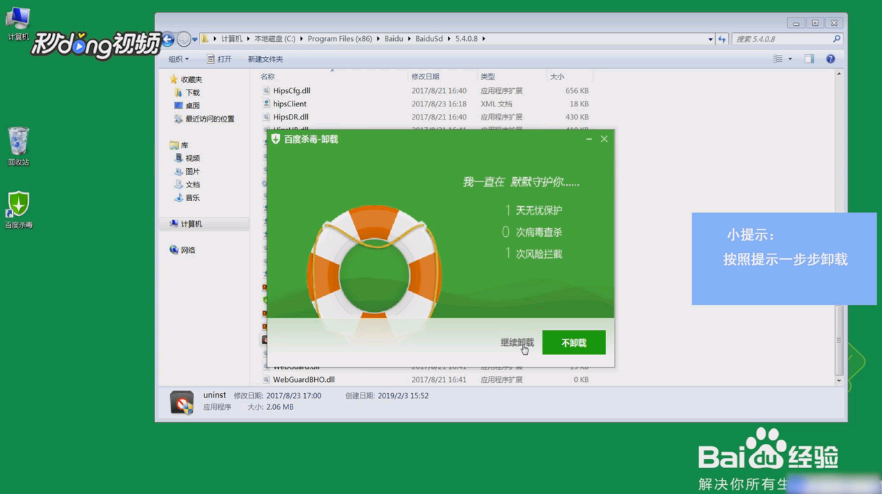This screenshot has height=494, width=882.
Task: Select the WebGuardBHO.dll file name
Action: pyautogui.click(x=304, y=380)
